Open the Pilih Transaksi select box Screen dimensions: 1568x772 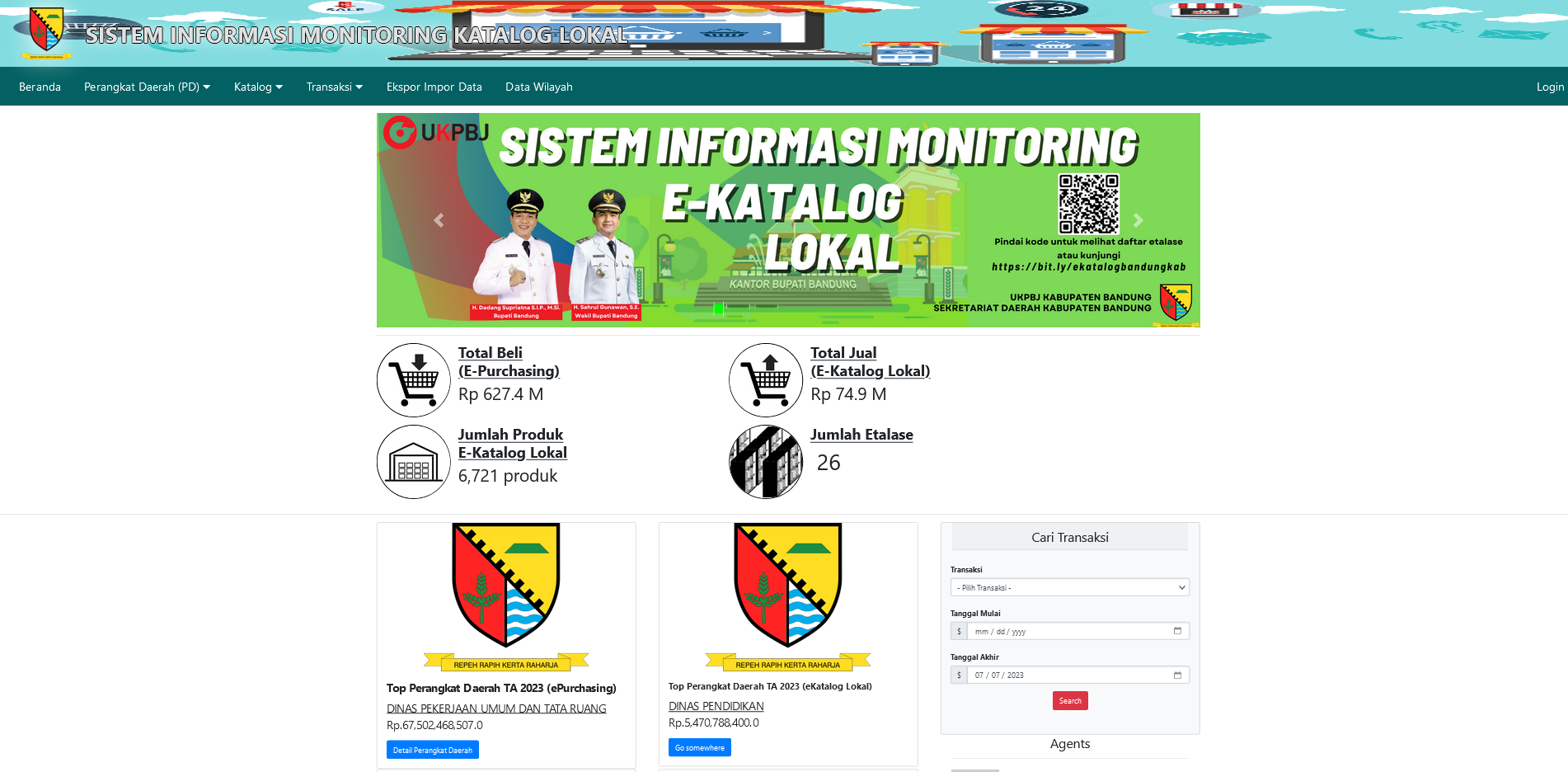click(x=1069, y=587)
